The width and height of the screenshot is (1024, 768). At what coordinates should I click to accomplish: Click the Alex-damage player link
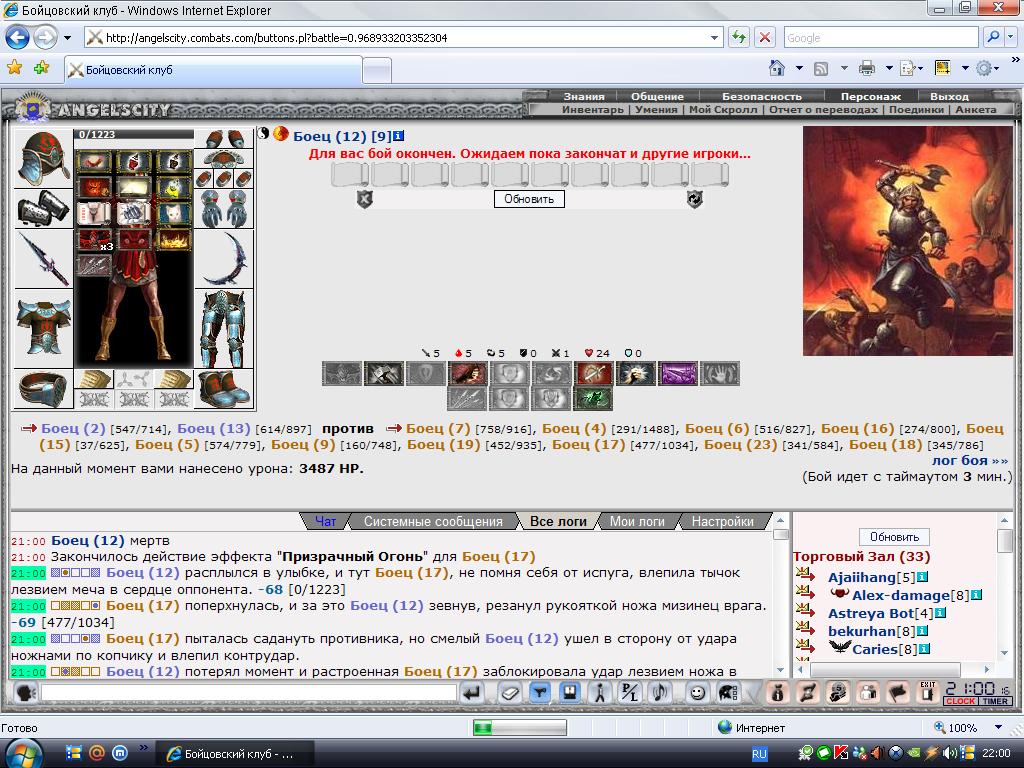click(x=901, y=595)
